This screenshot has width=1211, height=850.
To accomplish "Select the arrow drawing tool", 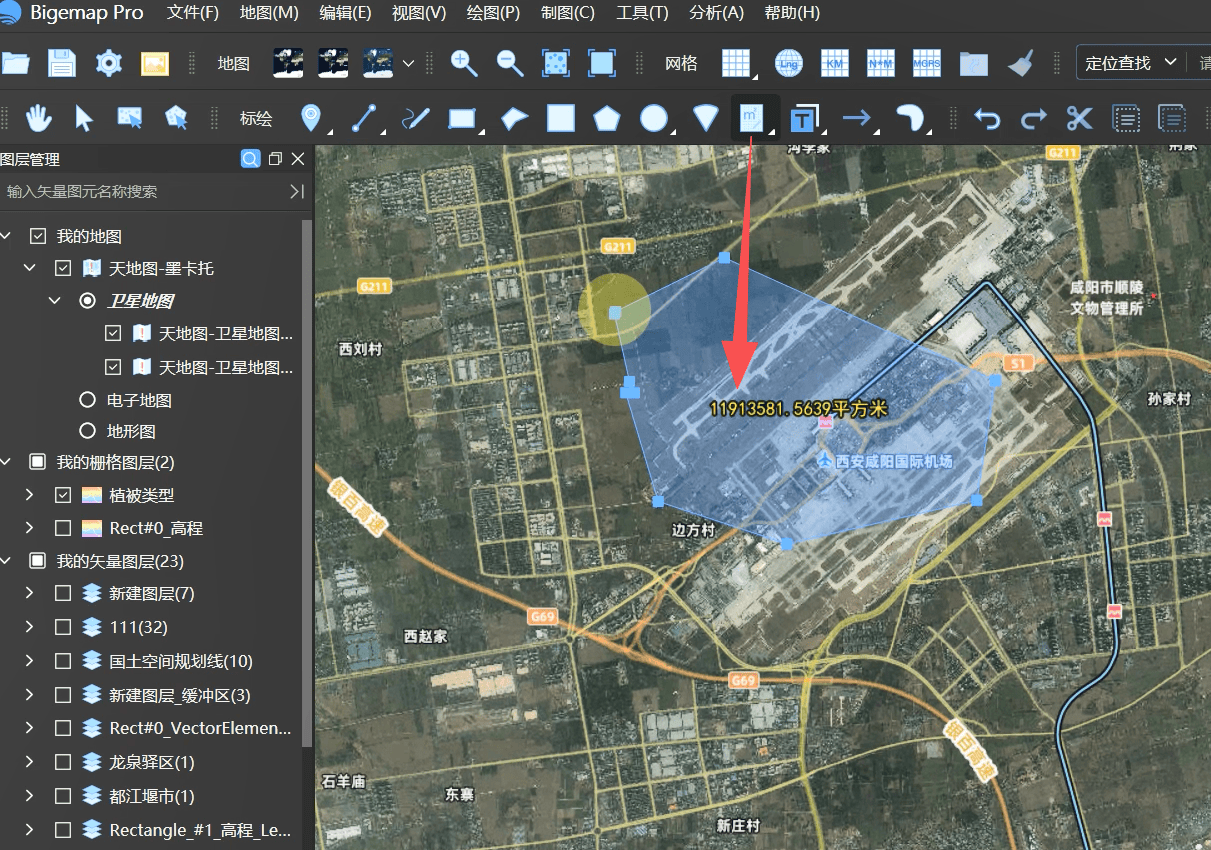I will (x=856, y=118).
